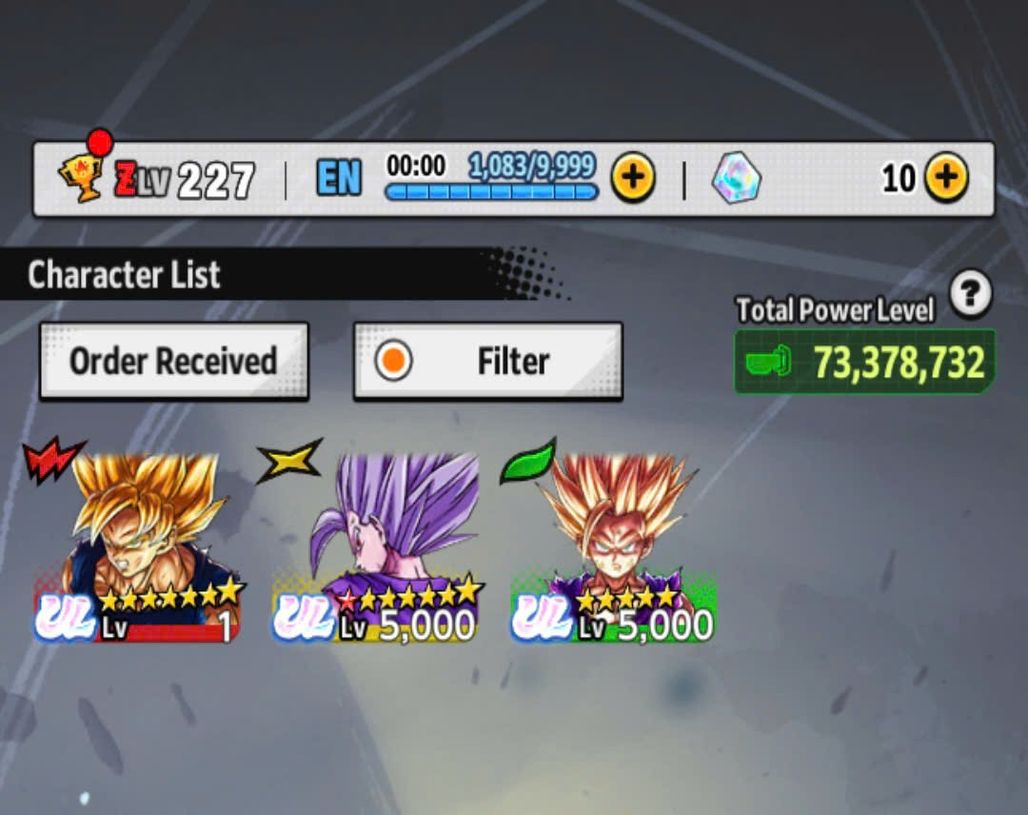Tap the gold trophy icon
The height and width of the screenshot is (815, 1028).
pyautogui.click(x=81, y=177)
